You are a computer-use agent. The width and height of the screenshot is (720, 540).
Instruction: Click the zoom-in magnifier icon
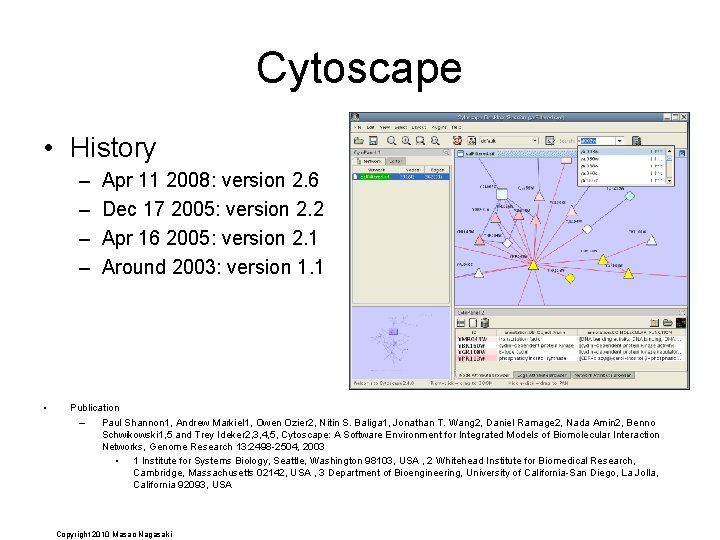pyautogui.click(x=406, y=141)
